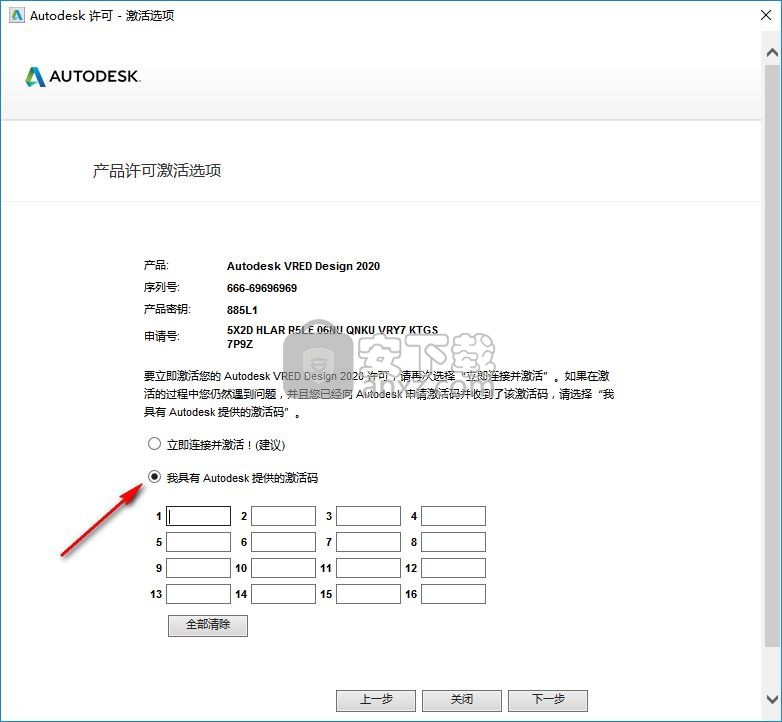Focus activation code field 3
This screenshot has width=782, height=722.
368,516
